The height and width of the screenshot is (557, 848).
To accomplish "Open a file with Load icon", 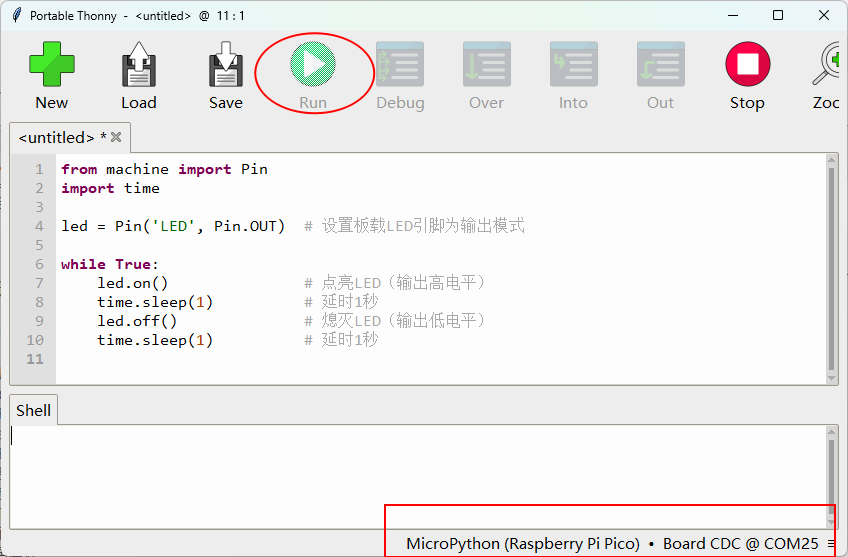I will coord(139,64).
